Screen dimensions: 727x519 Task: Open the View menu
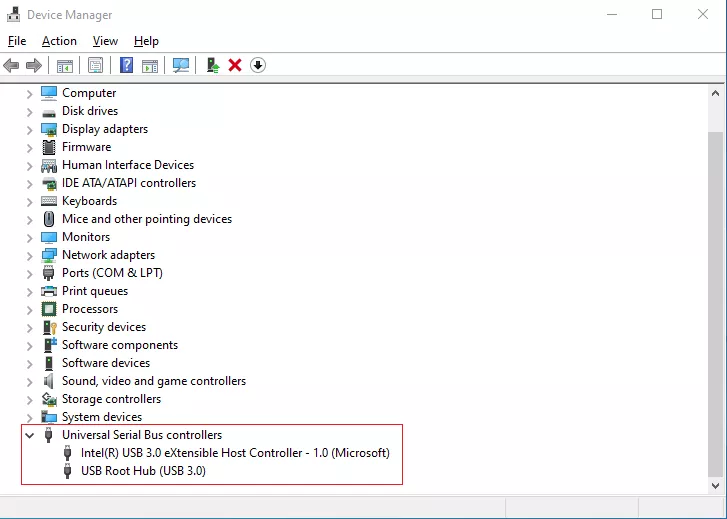[105, 41]
